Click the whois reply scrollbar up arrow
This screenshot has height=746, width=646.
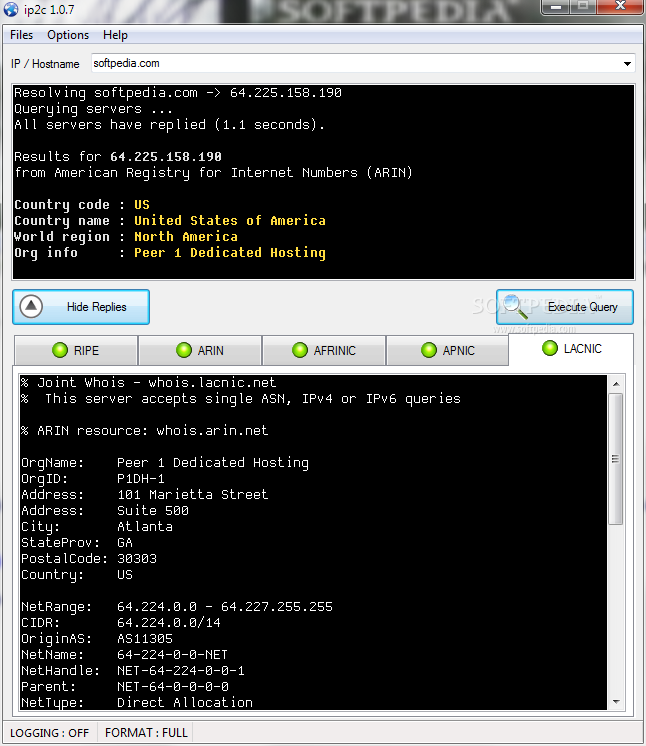pos(616,383)
